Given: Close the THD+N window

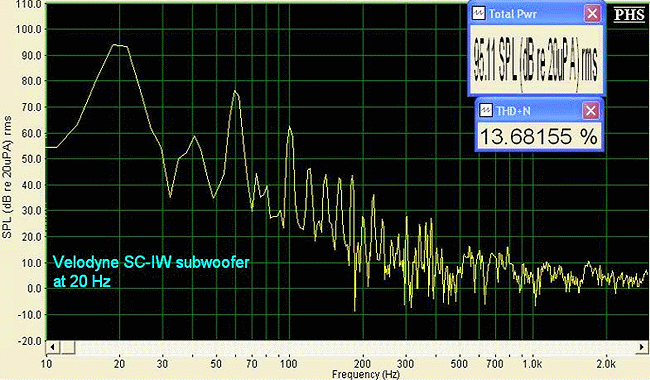Looking at the screenshot, I should pos(591,111).
